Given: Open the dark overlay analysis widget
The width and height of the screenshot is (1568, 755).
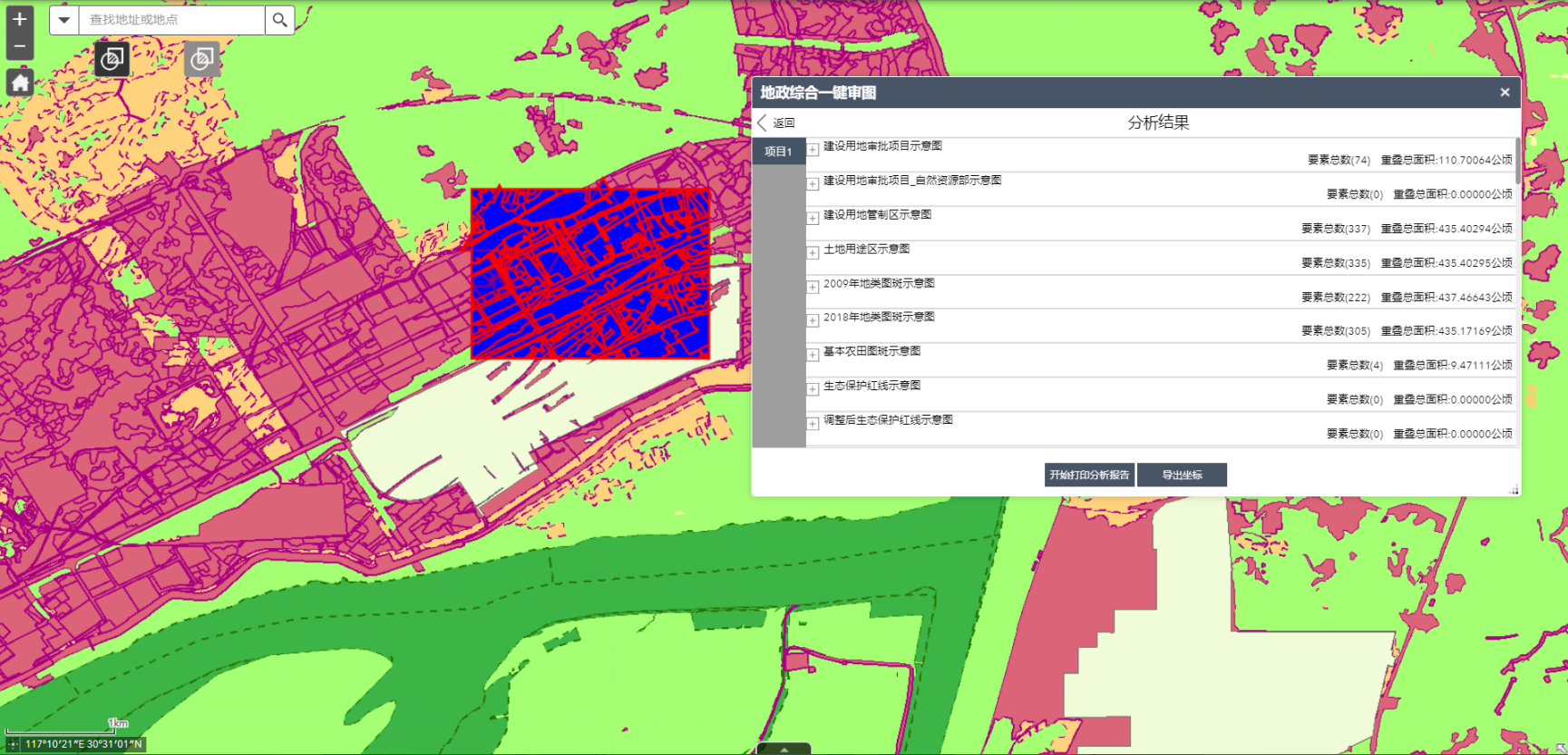Looking at the screenshot, I should [x=112, y=60].
